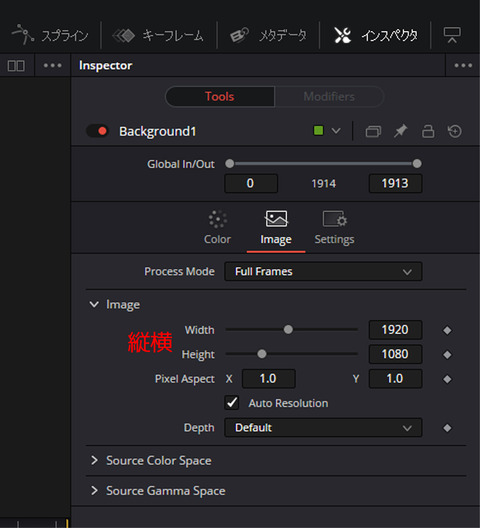Switch to the Modifiers tab
The image size is (480, 528).
click(x=329, y=97)
